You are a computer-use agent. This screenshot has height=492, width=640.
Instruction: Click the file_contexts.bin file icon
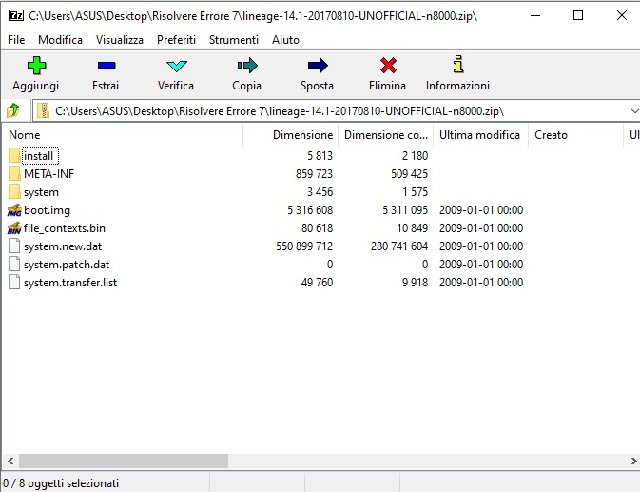click(x=15, y=228)
